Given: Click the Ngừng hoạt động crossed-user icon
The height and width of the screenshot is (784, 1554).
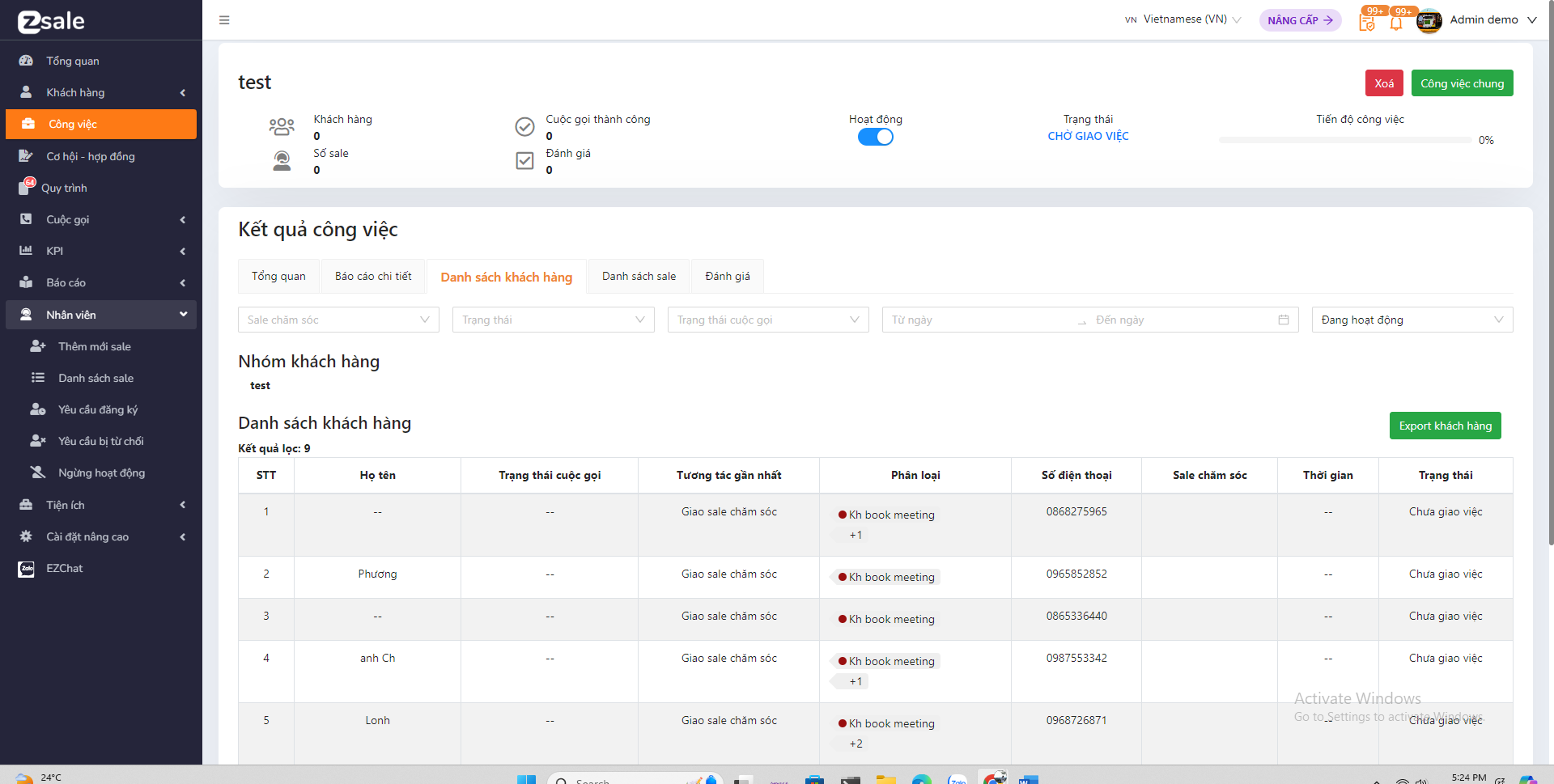Looking at the screenshot, I should [x=38, y=473].
